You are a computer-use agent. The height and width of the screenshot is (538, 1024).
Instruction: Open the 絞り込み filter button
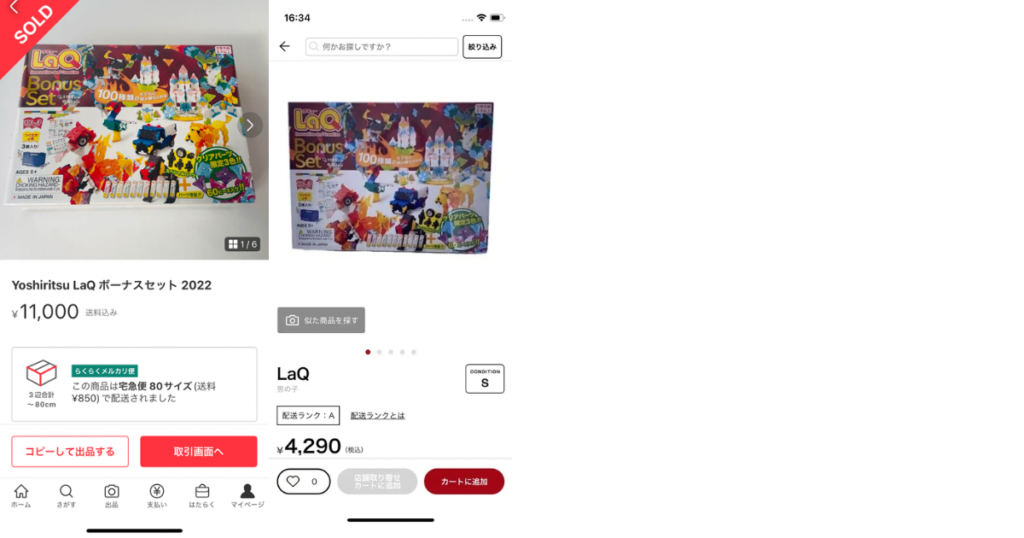pyautogui.click(x=482, y=47)
